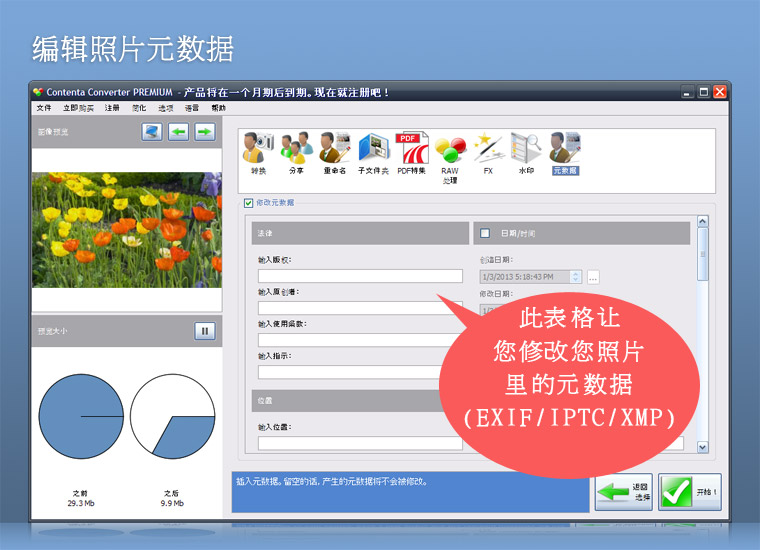Image resolution: width=760 pixels, height=550 pixels.
Task: Click the 输入原创者 creator input field
Action: (360, 308)
